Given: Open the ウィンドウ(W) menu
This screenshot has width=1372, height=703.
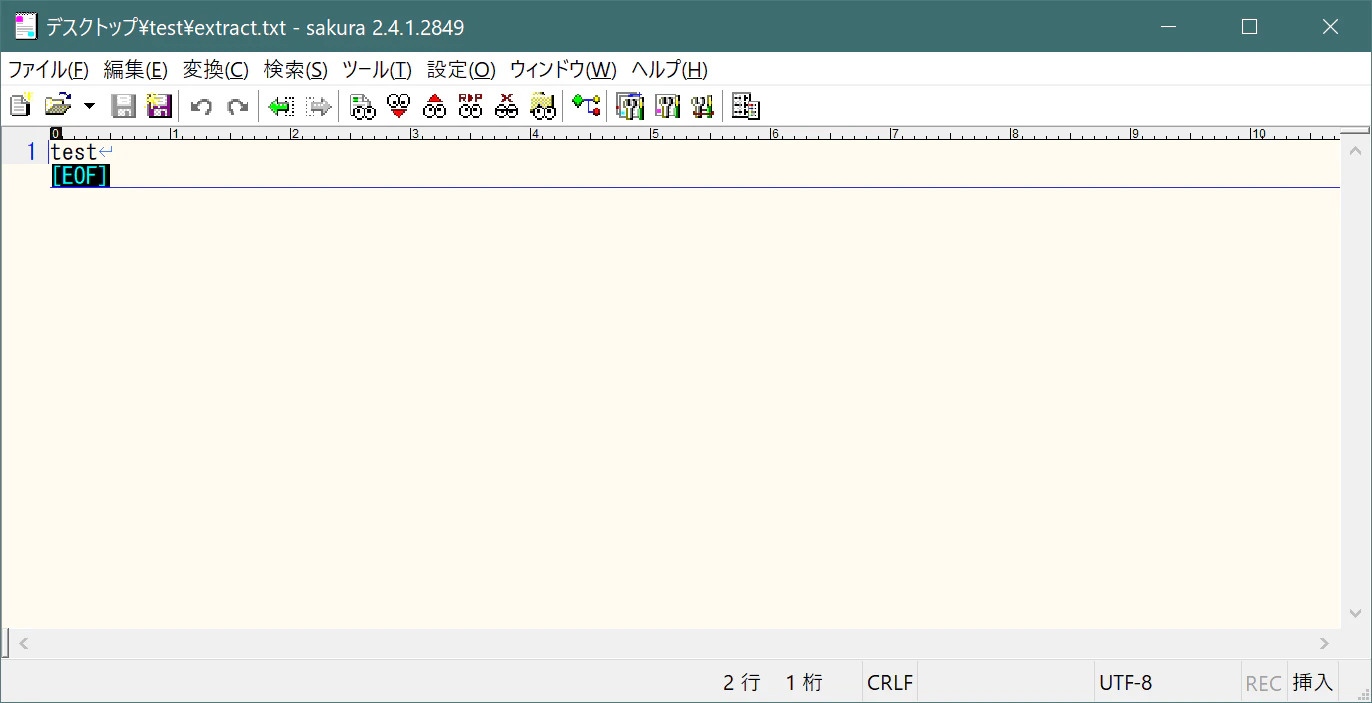Looking at the screenshot, I should coord(563,70).
